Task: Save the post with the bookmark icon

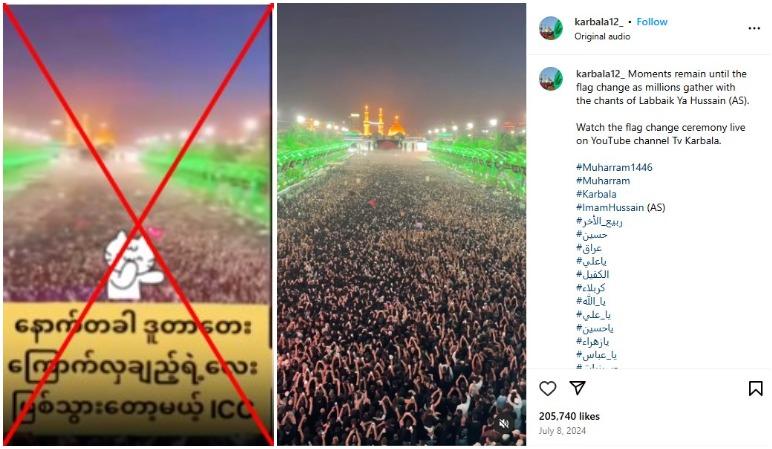Action: 755,388
